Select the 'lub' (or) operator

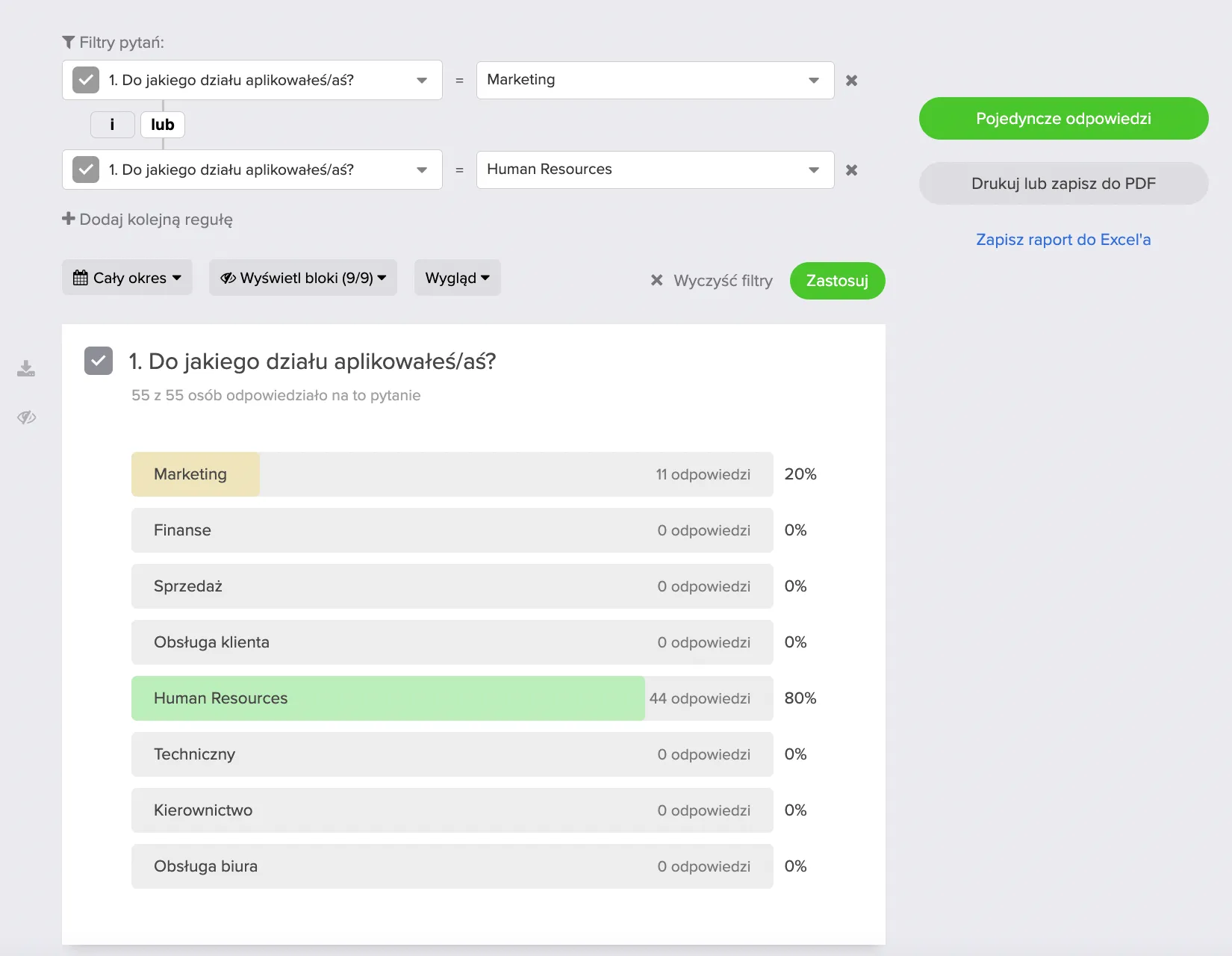163,125
